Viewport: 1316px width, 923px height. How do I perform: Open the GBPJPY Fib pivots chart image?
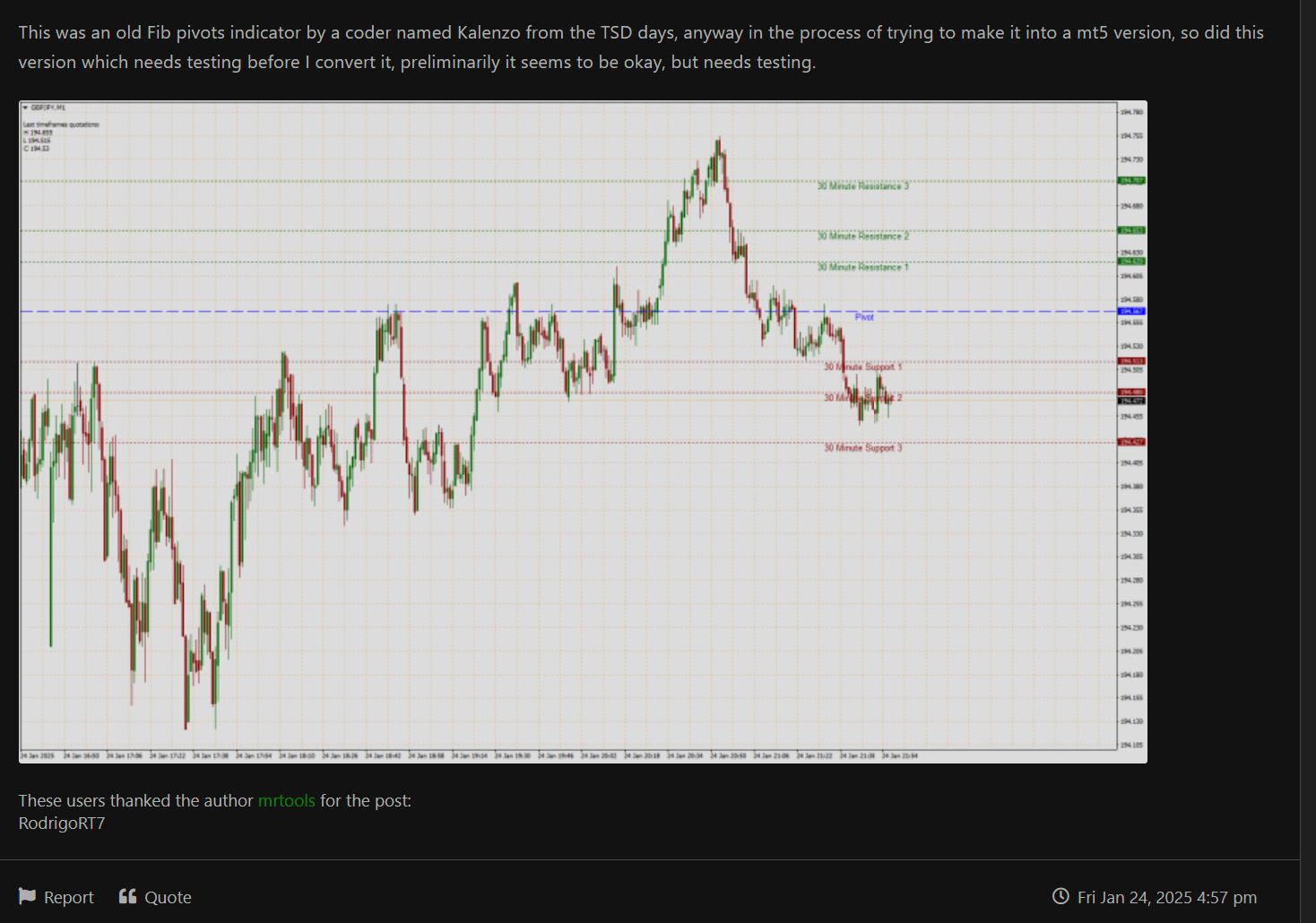pos(583,432)
